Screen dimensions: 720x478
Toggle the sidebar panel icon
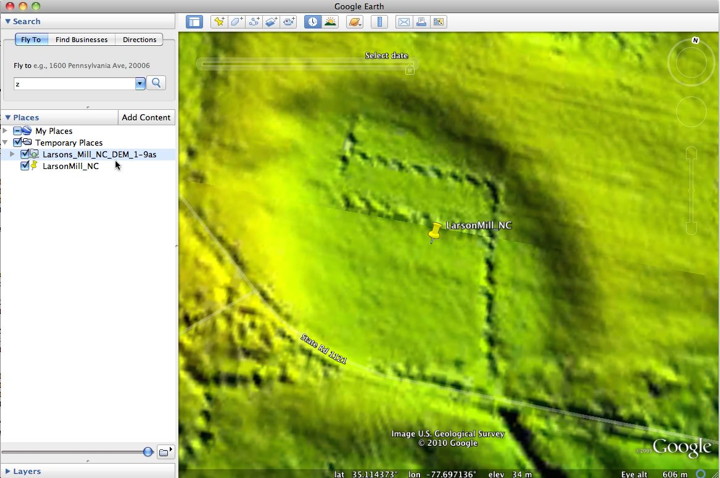(x=194, y=21)
